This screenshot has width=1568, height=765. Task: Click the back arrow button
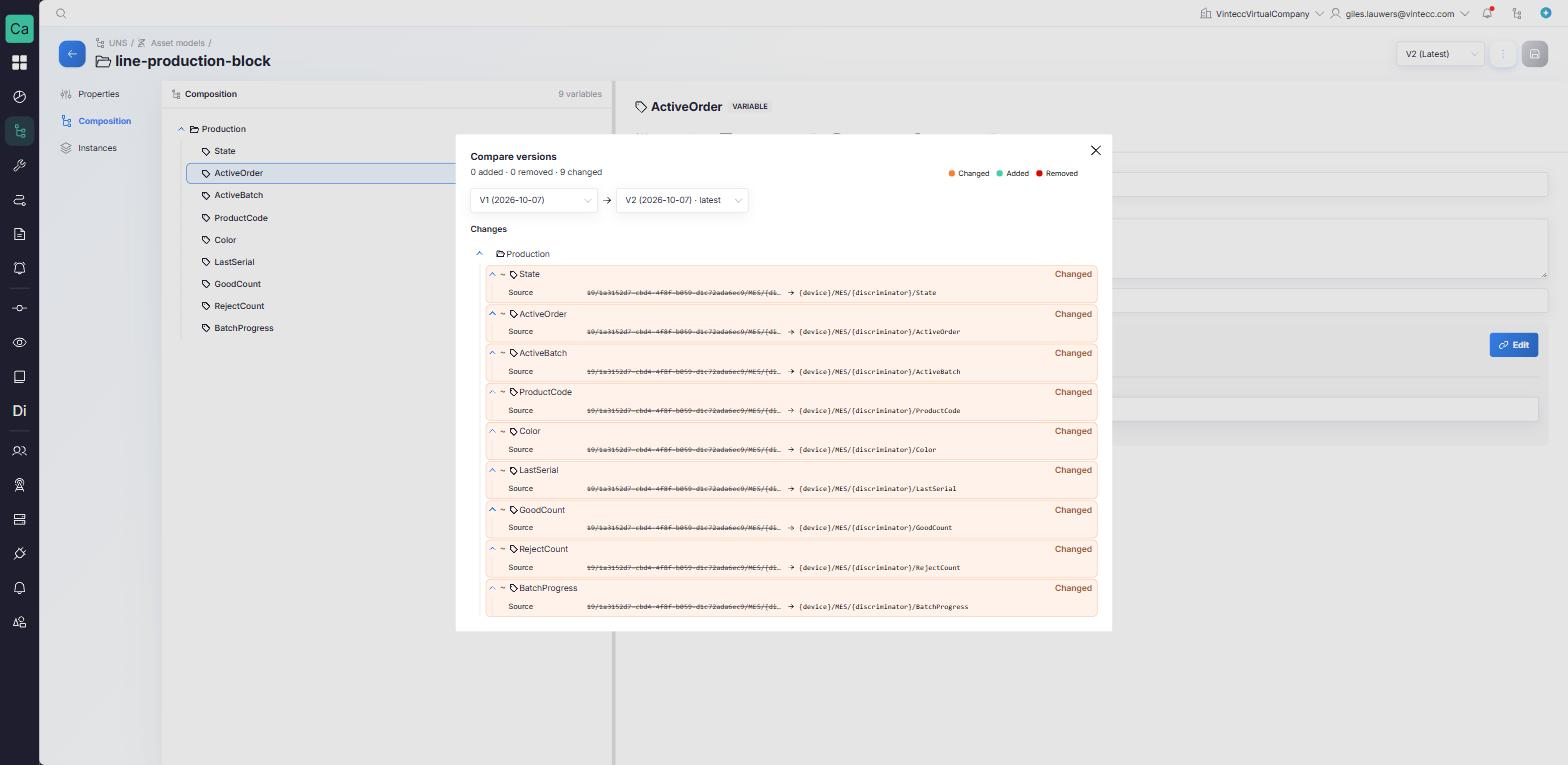point(72,54)
